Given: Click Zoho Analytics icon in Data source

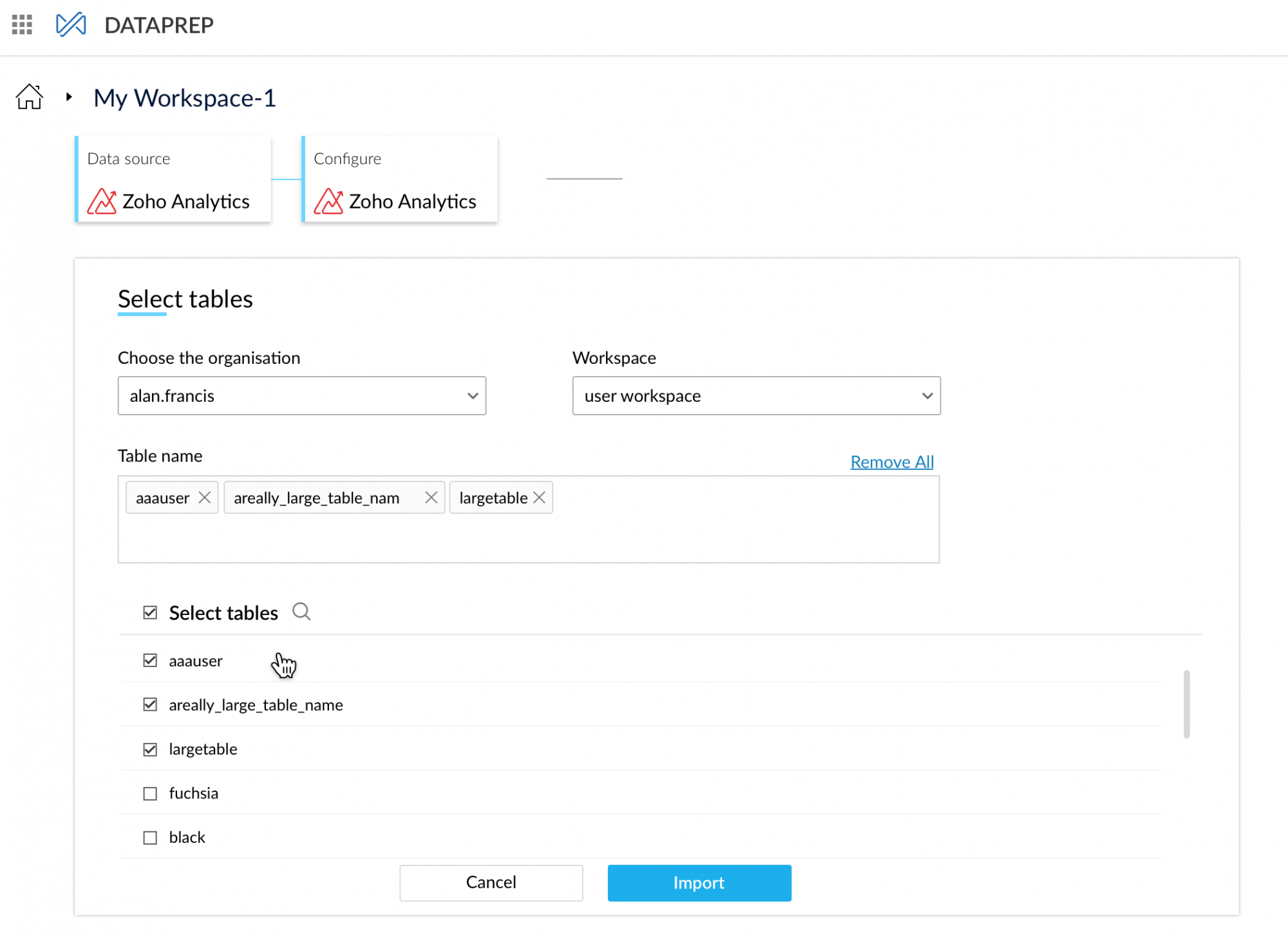Looking at the screenshot, I should (x=102, y=202).
